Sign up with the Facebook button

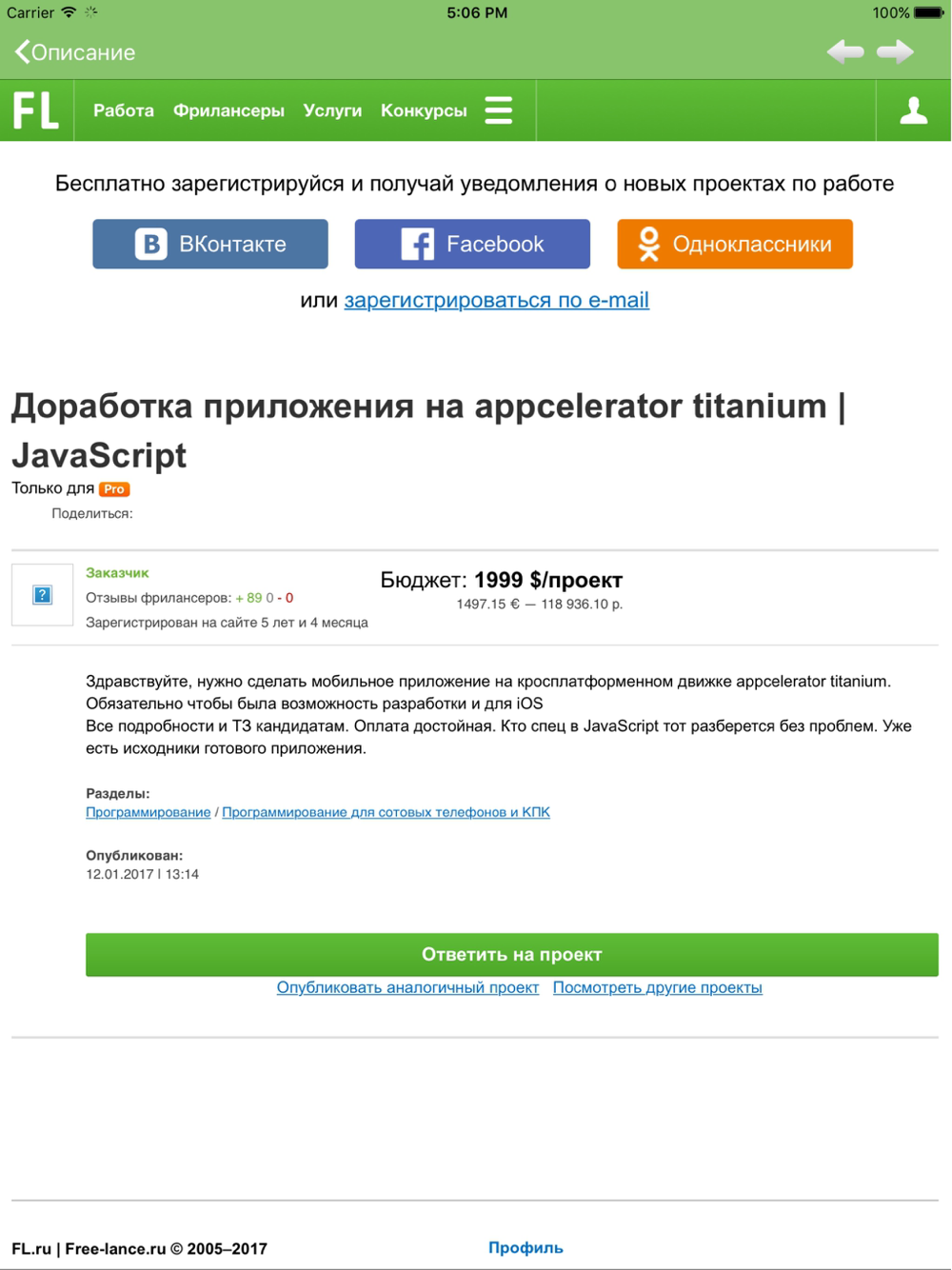click(x=472, y=244)
